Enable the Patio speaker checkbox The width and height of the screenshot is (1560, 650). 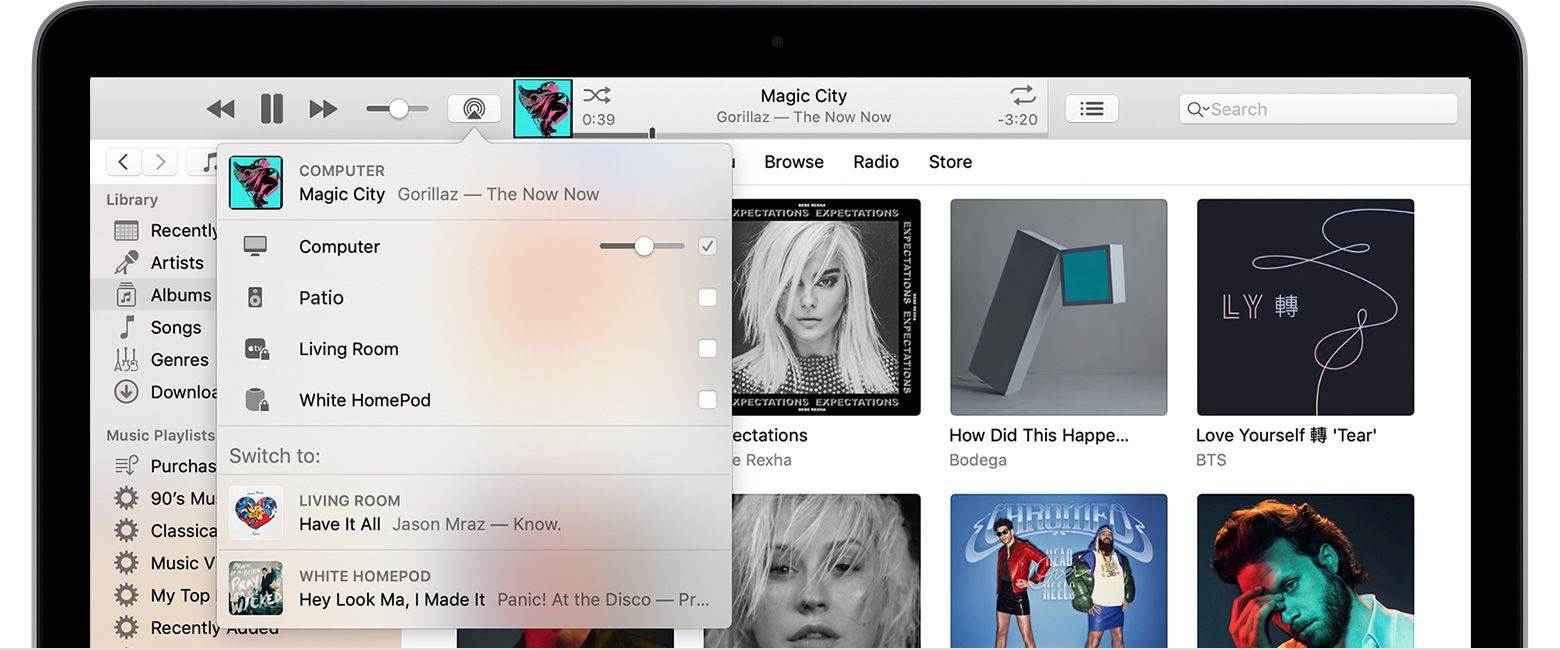tap(707, 297)
